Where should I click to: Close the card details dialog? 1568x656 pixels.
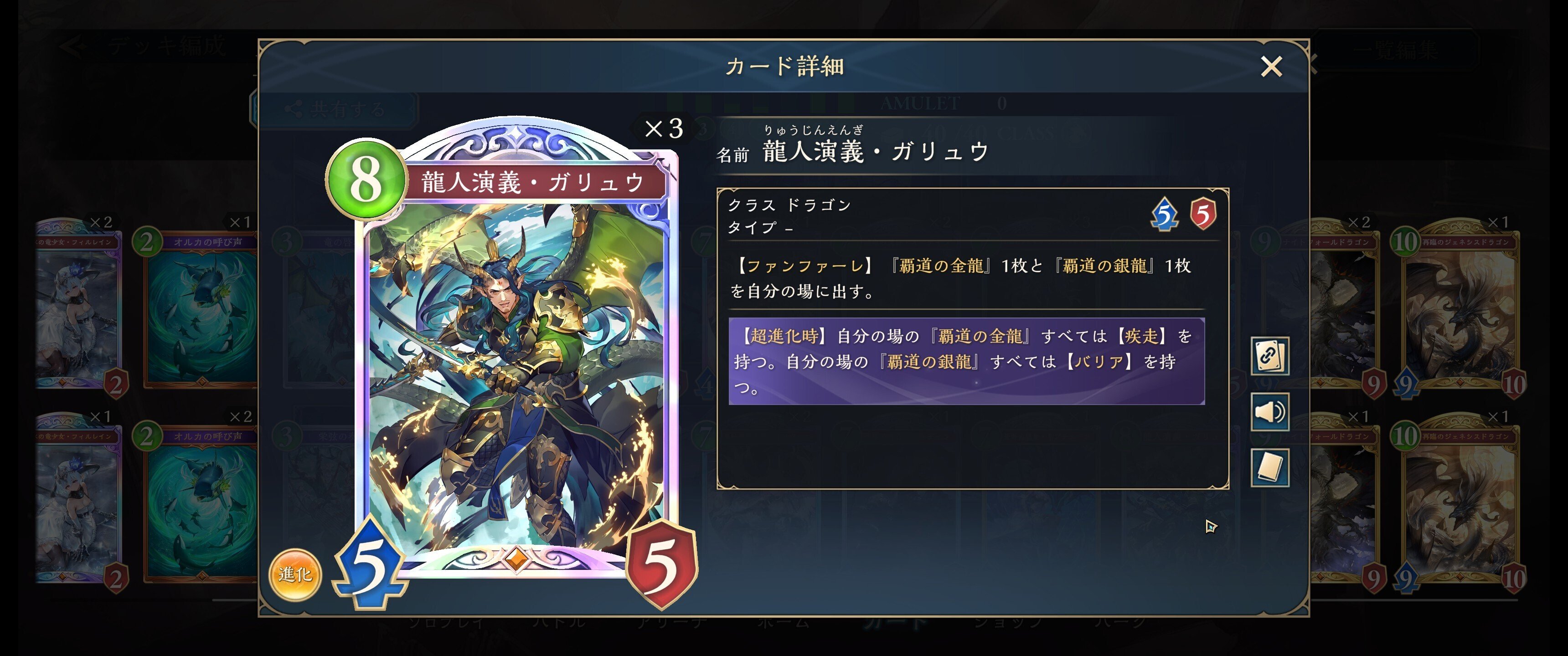(1271, 66)
